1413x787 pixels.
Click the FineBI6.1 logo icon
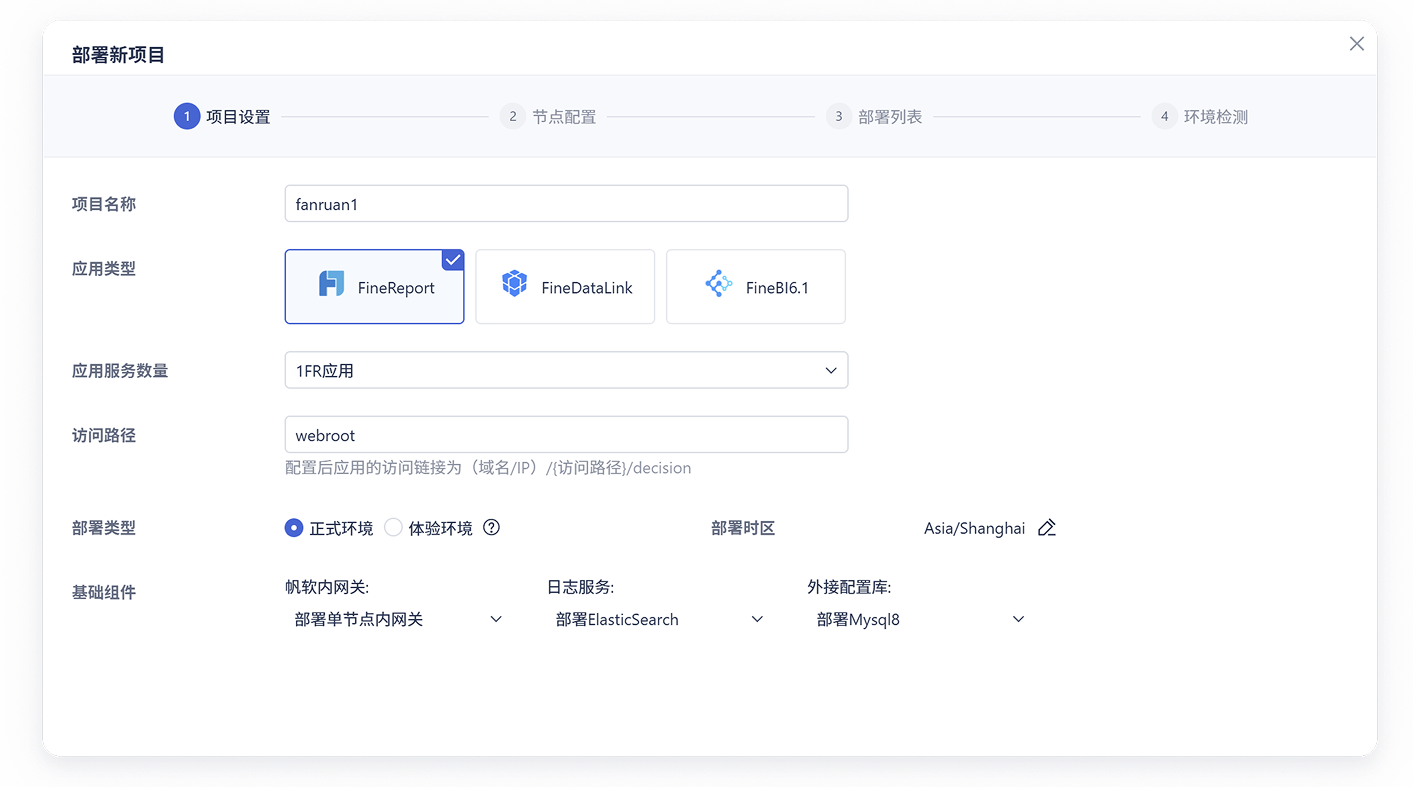pyautogui.click(x=719, y=284)
